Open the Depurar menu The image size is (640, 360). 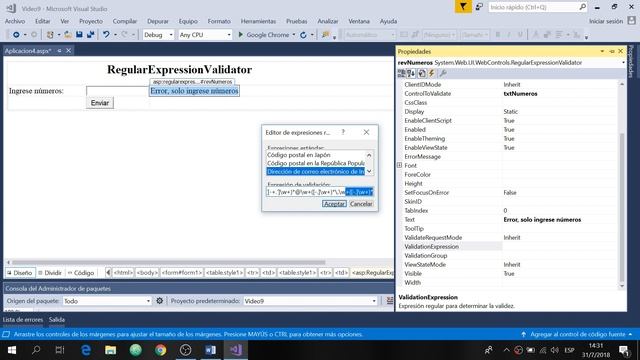tap(158, 21)
